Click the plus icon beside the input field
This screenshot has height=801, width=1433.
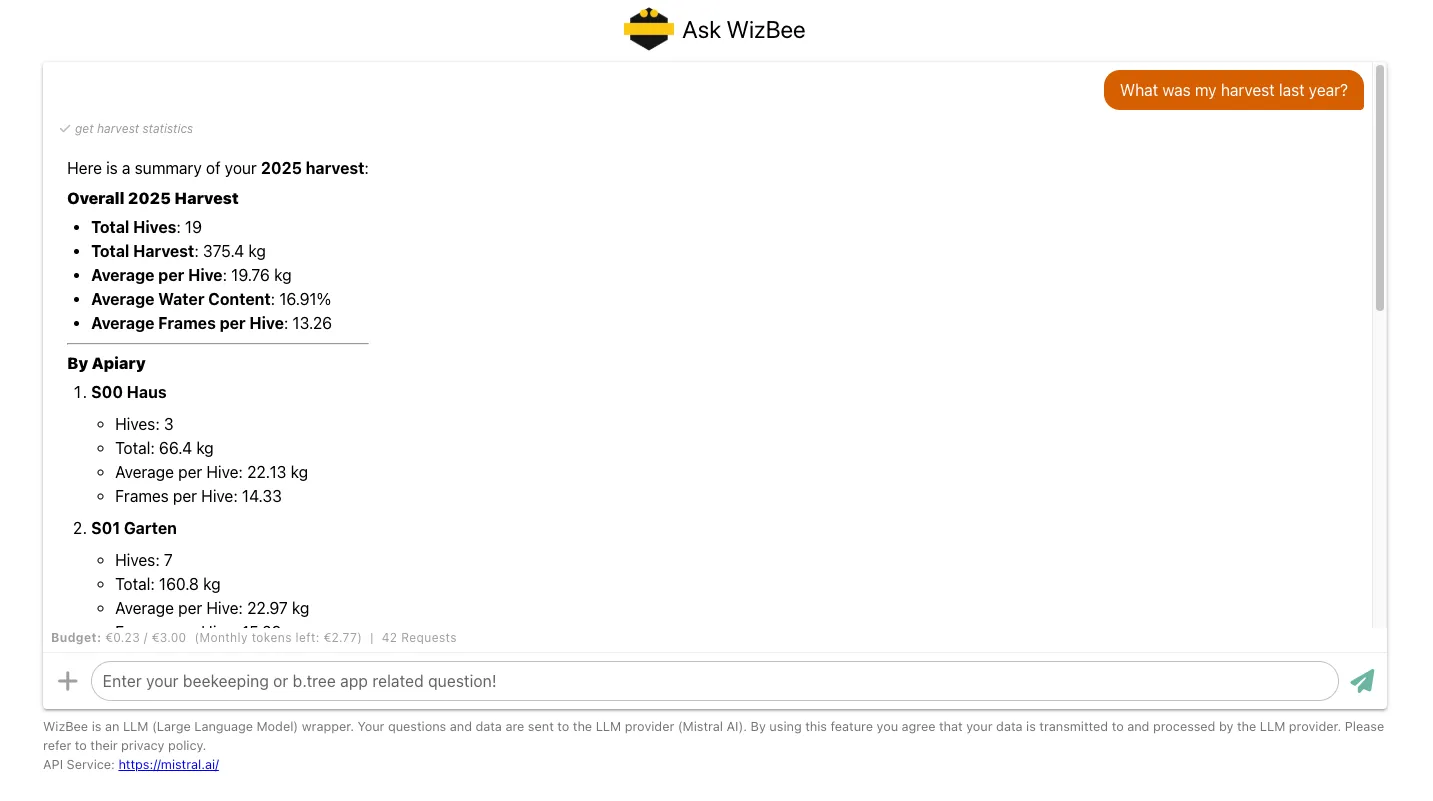click(67, 681)
